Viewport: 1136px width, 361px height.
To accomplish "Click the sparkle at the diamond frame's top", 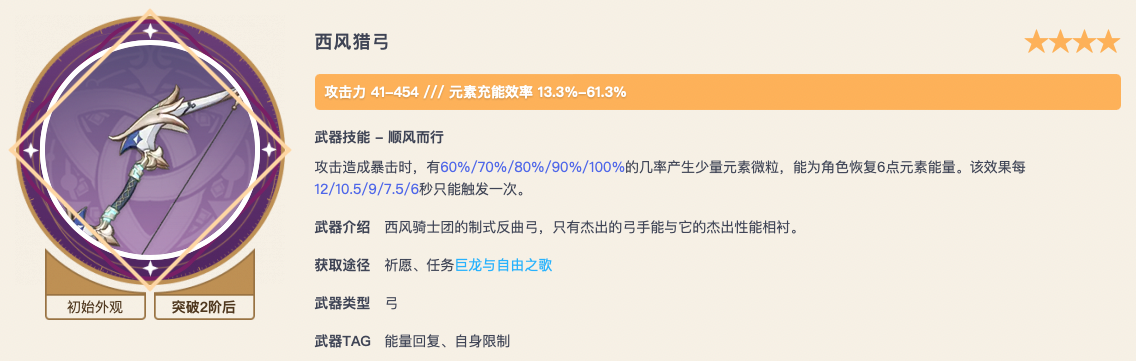I will point(150,31).
